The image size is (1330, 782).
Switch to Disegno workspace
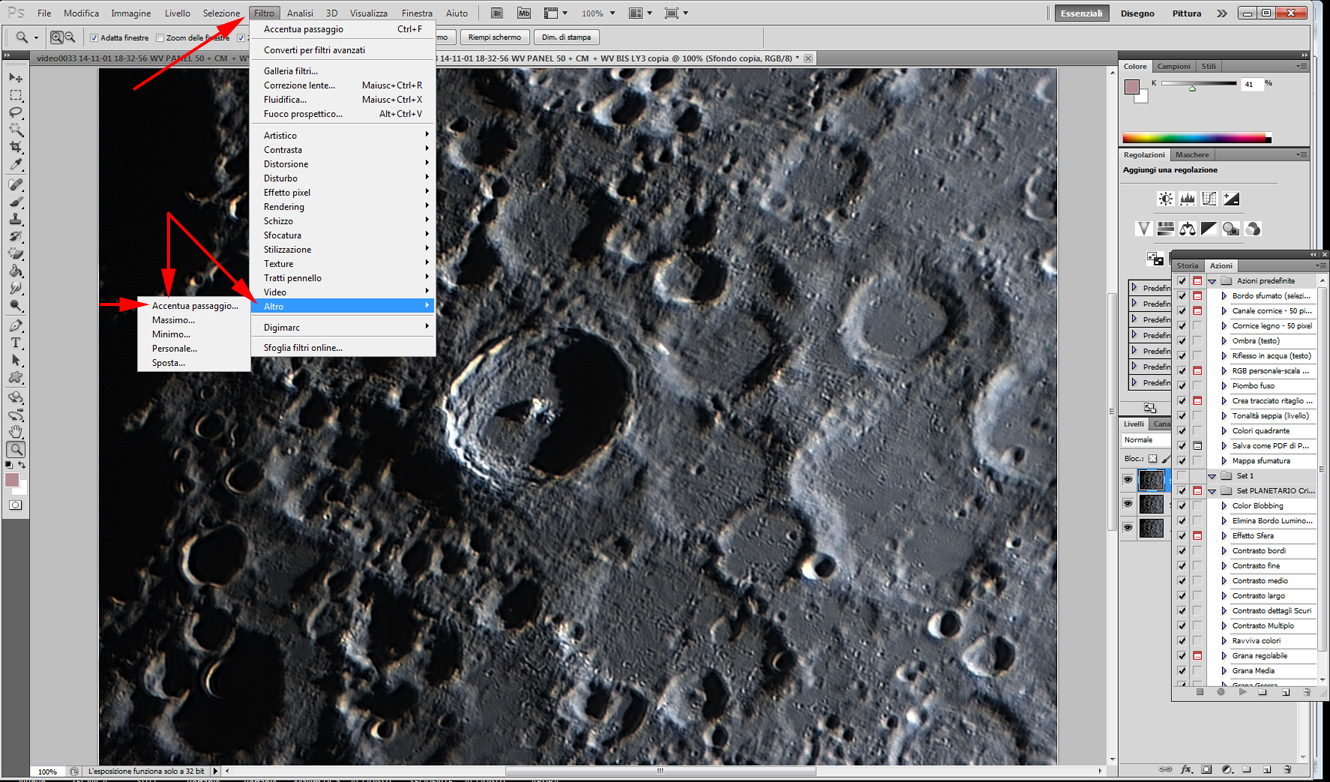point(1137,13)
